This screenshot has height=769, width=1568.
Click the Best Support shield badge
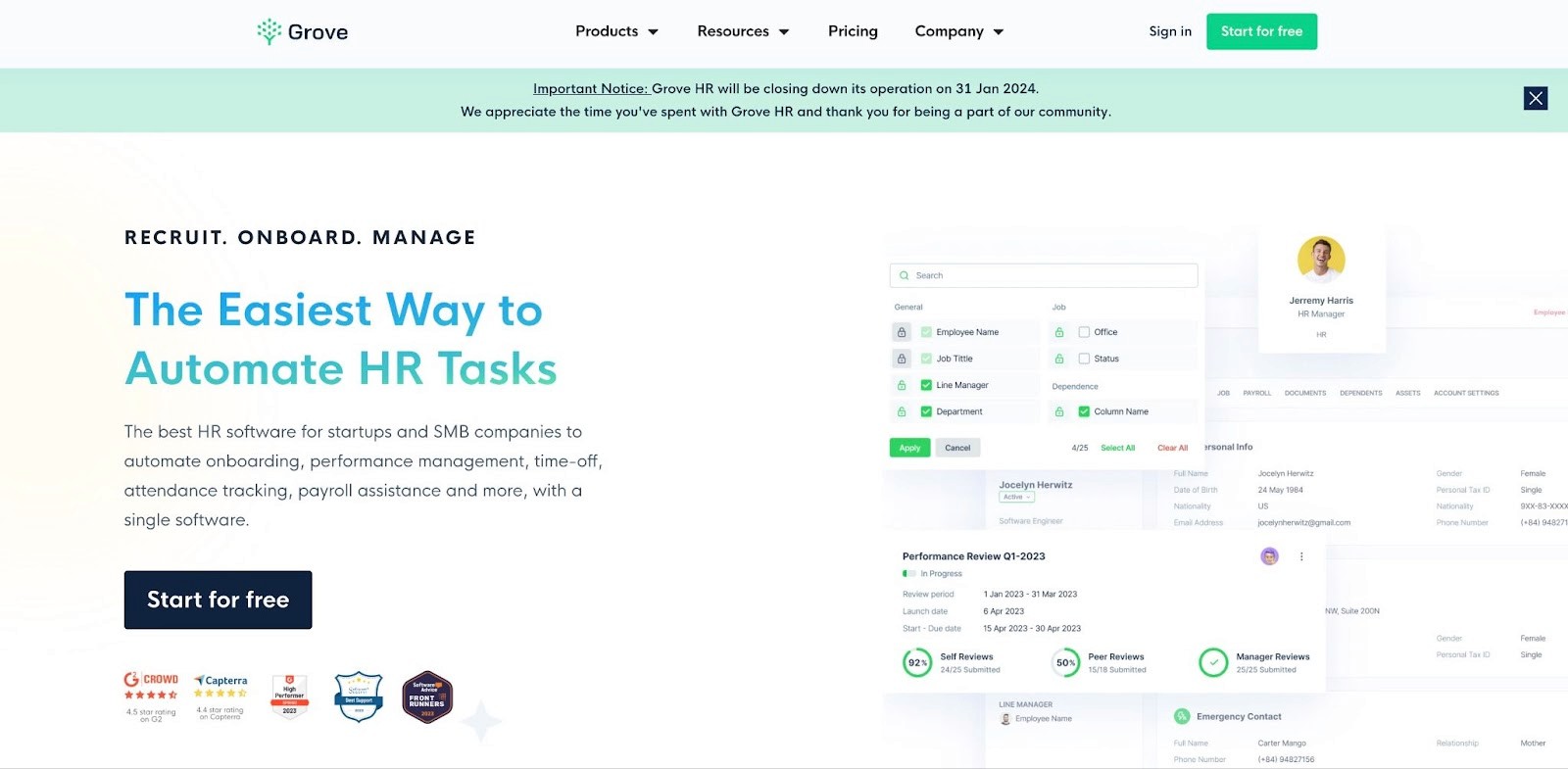[359, 697]
